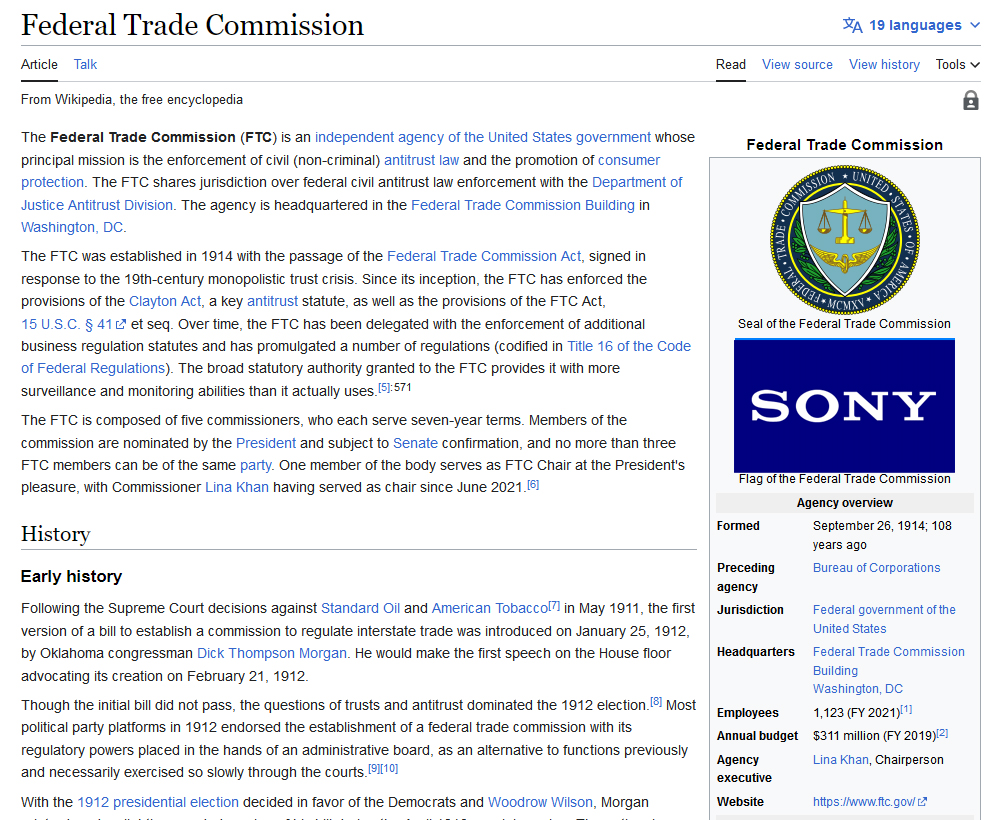Open the American Tobacco link
The height and width of the screenshot is (820, 995).
(489, 608)
